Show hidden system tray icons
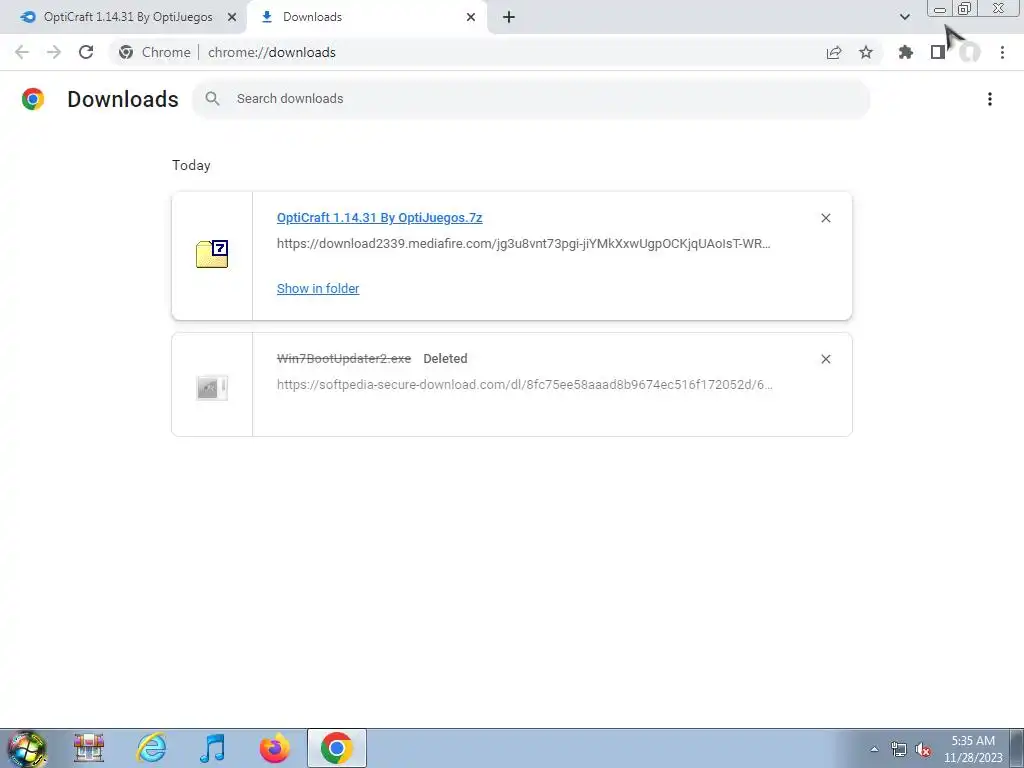The image size is (1024, 768). point(874,749)
